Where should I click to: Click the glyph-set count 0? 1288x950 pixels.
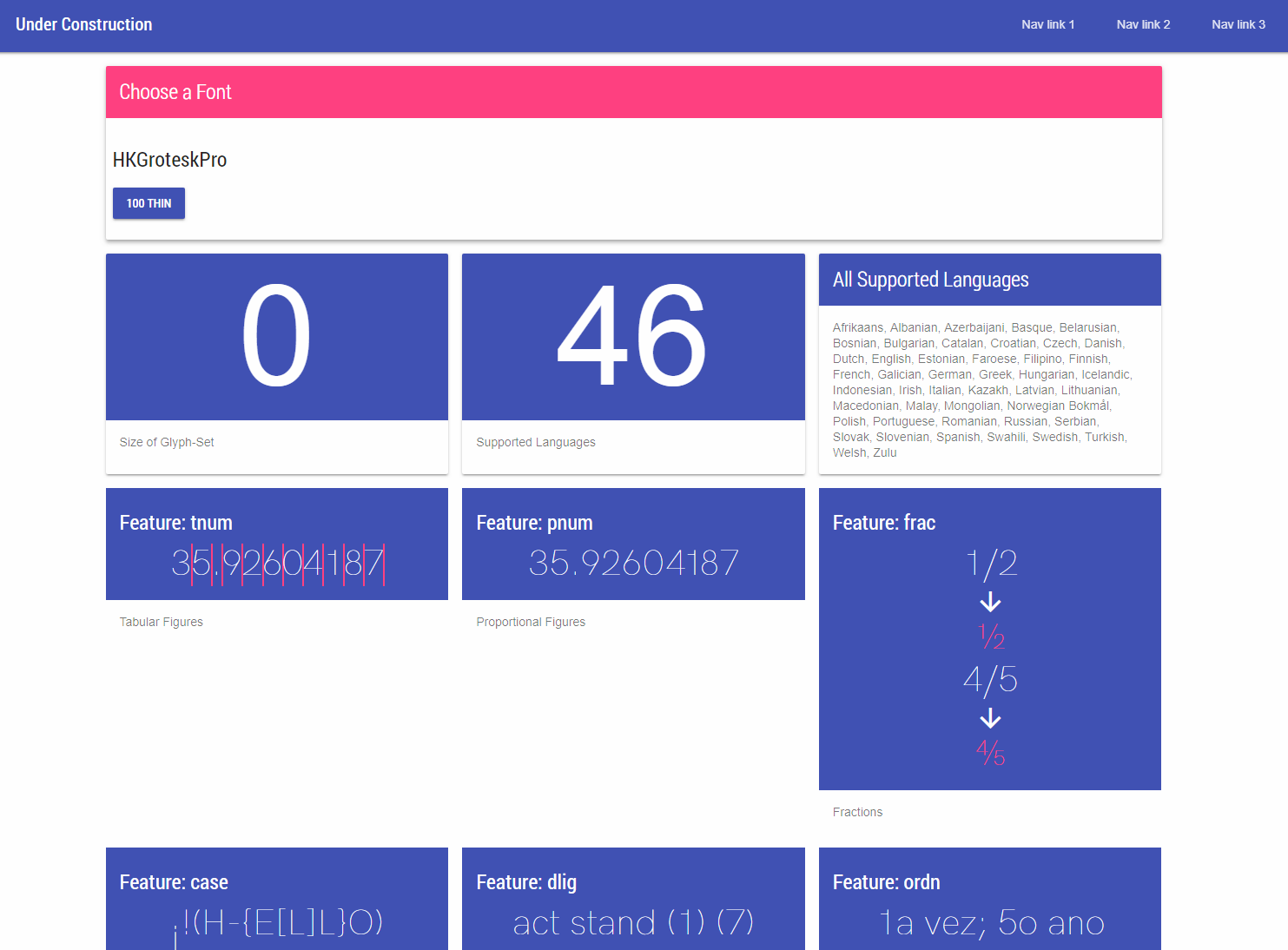(276, 337)
